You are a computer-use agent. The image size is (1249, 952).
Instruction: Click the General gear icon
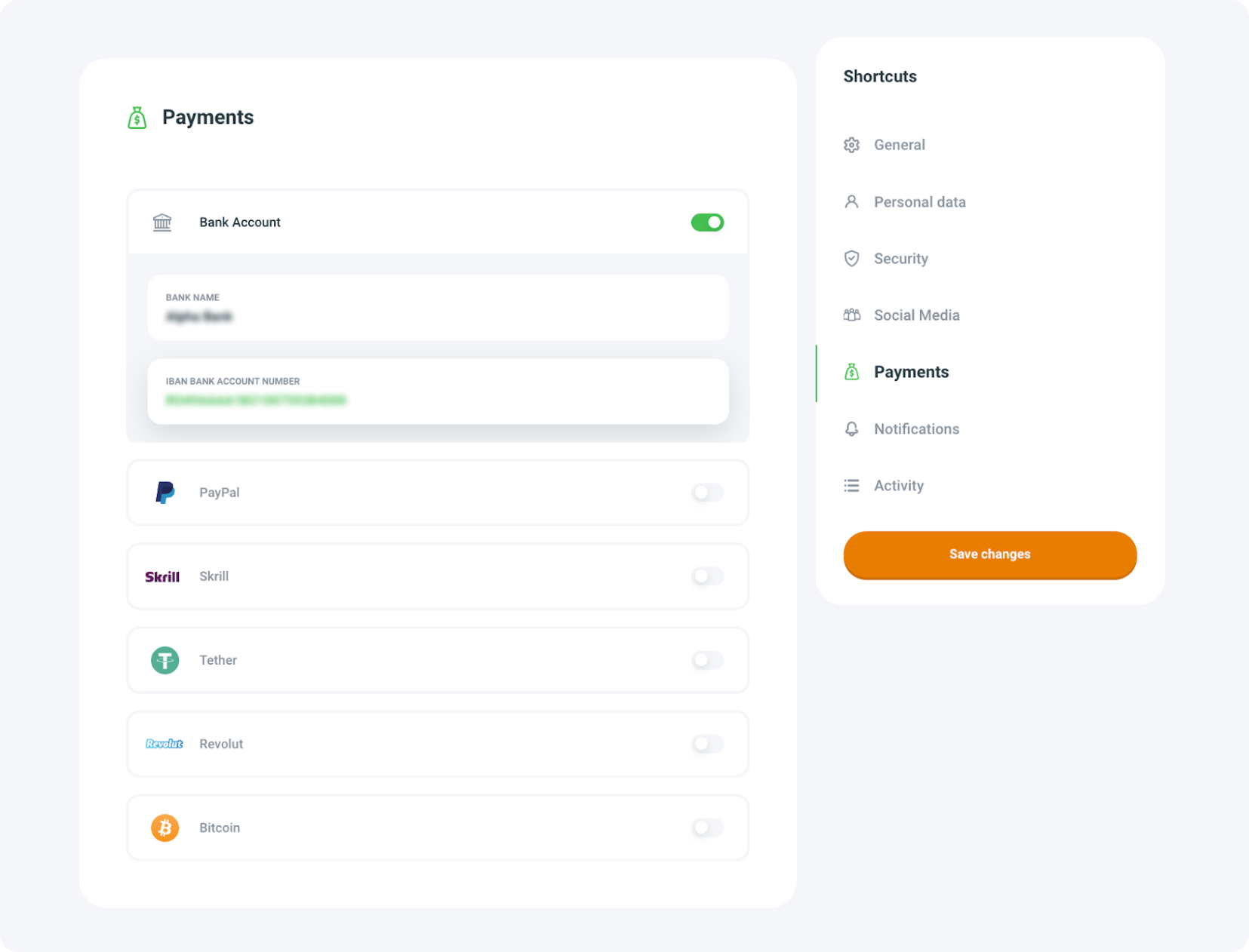[x=851, y=145]
